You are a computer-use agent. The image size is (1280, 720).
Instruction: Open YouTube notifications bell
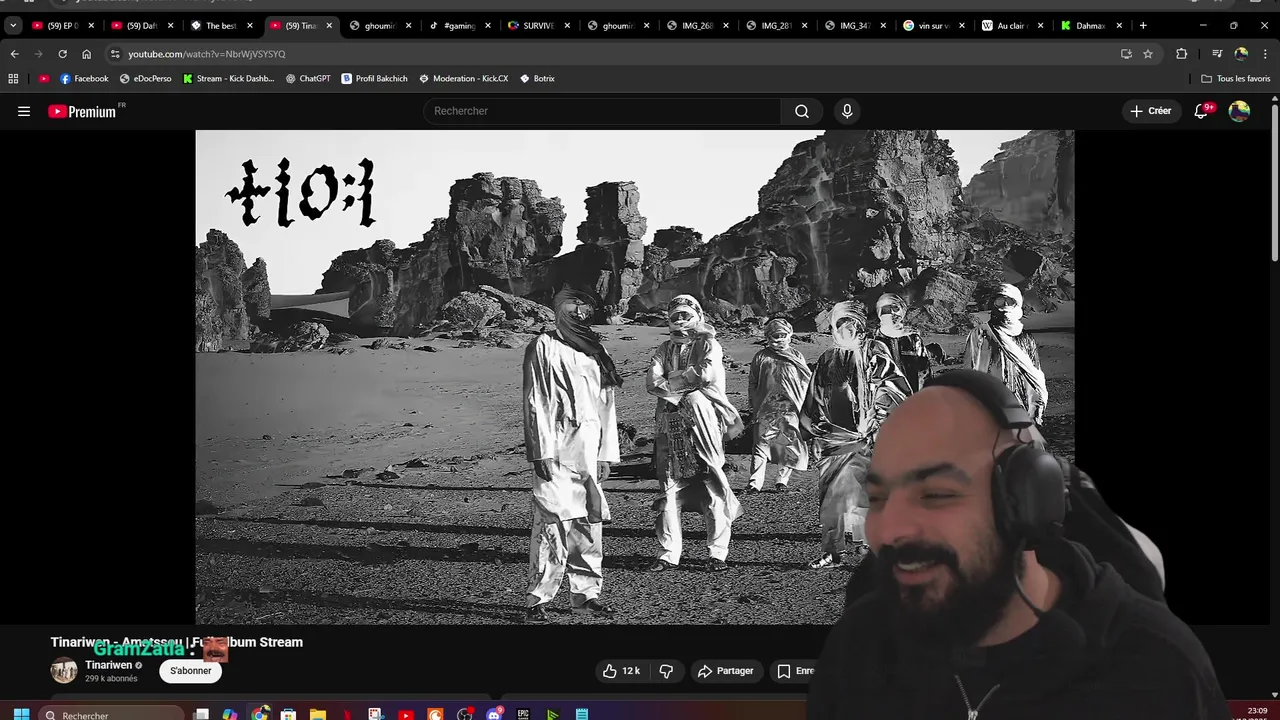tap(1201, 111)
